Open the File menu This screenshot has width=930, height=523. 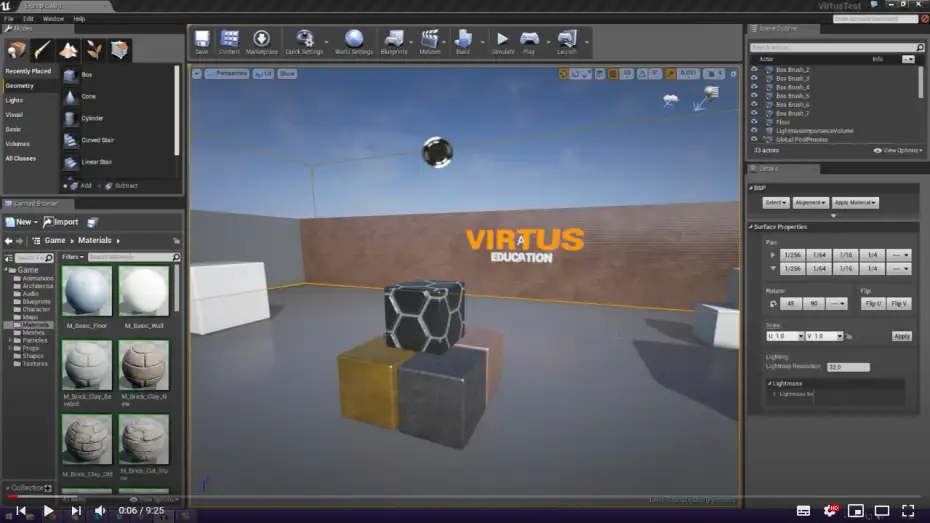[9, 19]
